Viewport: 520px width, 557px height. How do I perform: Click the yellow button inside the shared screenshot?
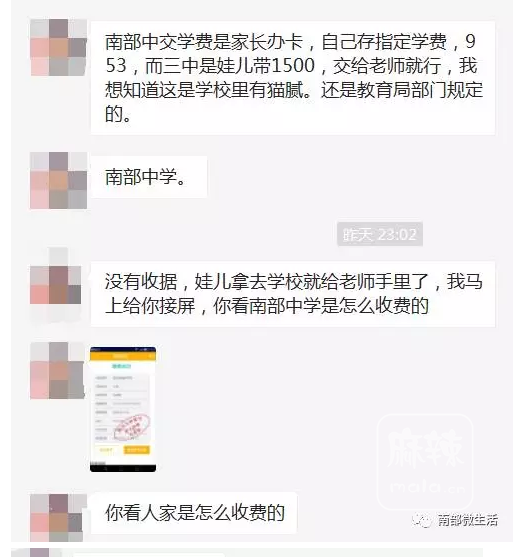pos(137,450)
